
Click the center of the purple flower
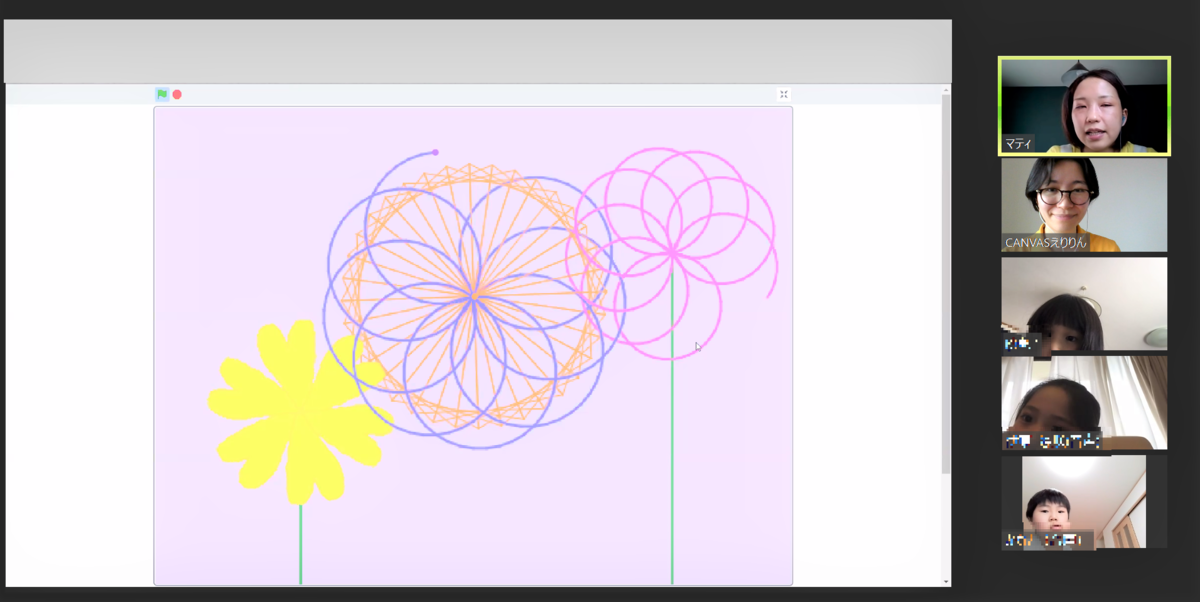[x=475, y=296]
